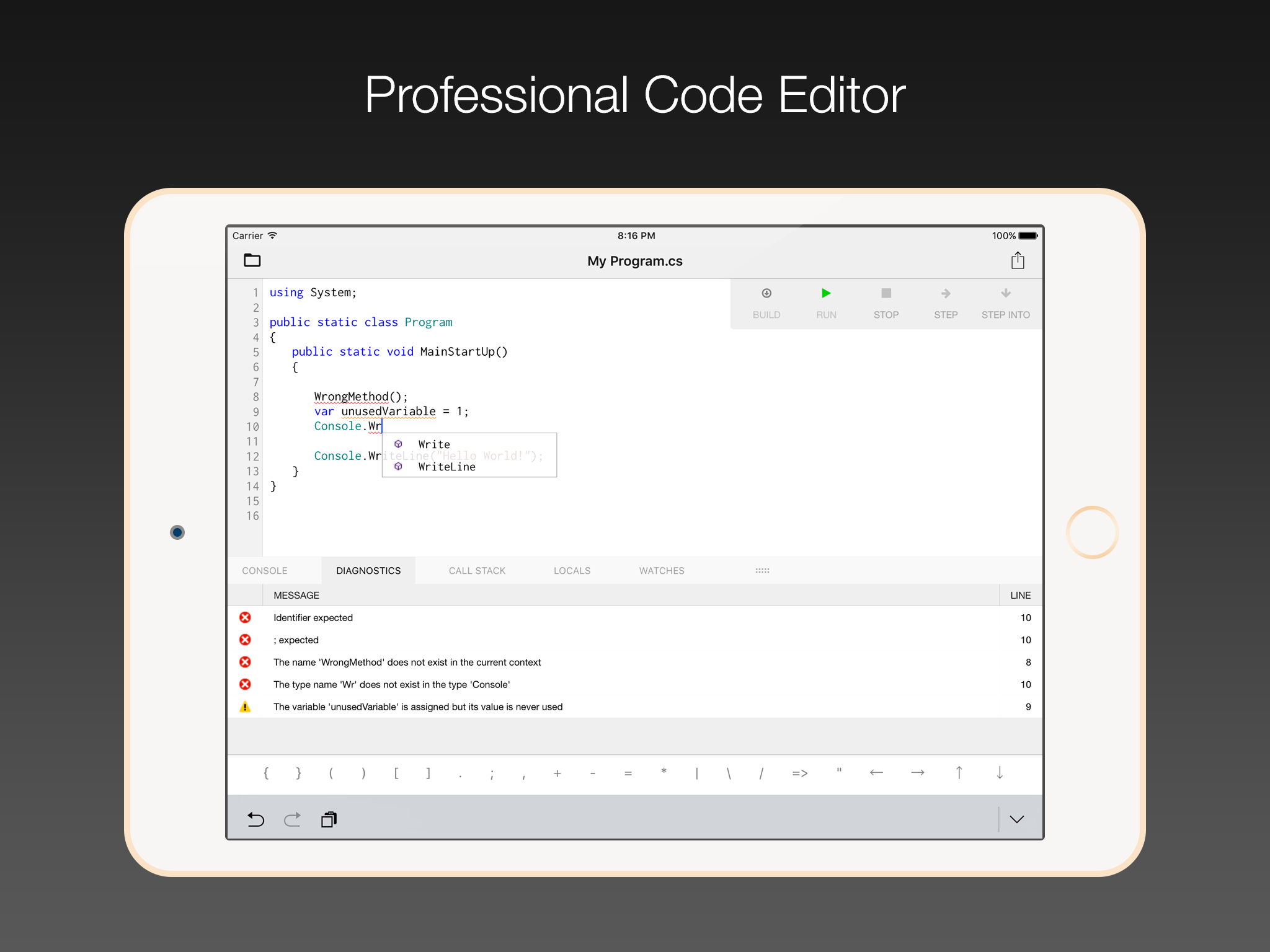This screenshot has width=1270, height=952.
Task: Select the WrongMethod error diagnostic row
Action: [407, 662]
